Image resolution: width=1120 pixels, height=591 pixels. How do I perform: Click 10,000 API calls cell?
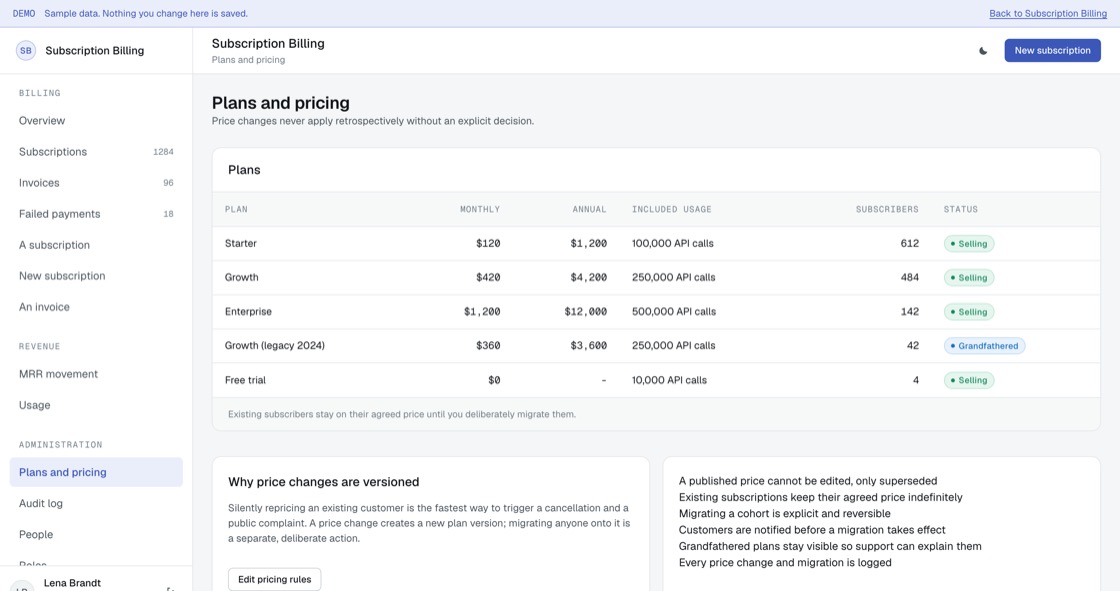click(669, 380)
